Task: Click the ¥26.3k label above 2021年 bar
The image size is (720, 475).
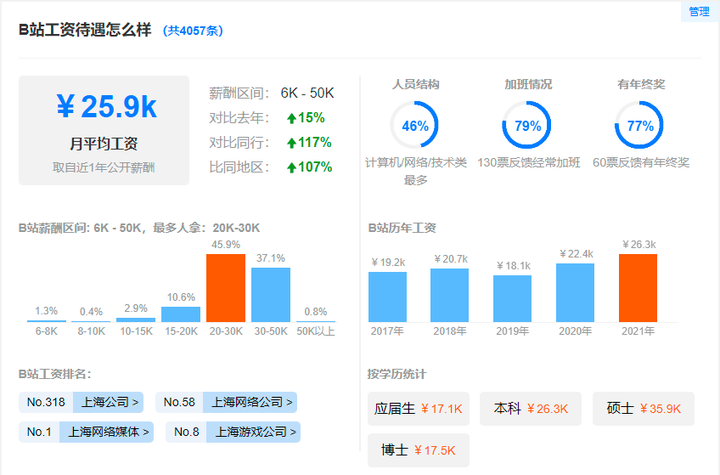Action: [639, 244]
